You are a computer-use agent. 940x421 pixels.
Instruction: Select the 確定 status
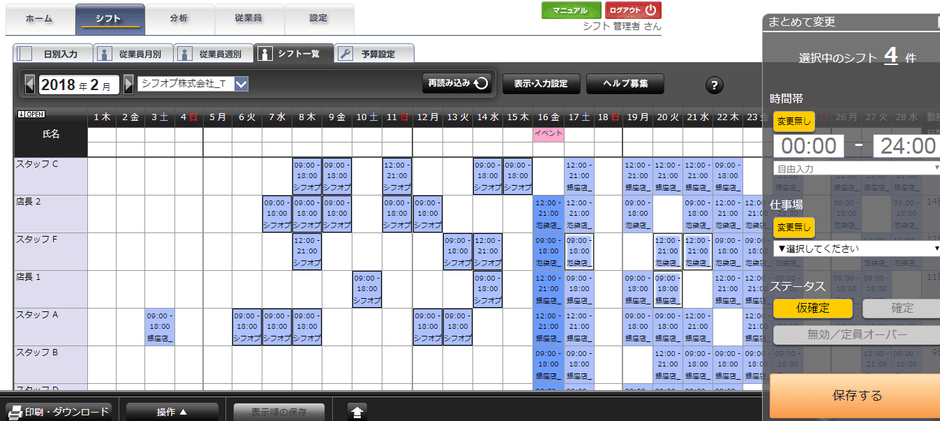pyautogui.click(x=901, y=308)
